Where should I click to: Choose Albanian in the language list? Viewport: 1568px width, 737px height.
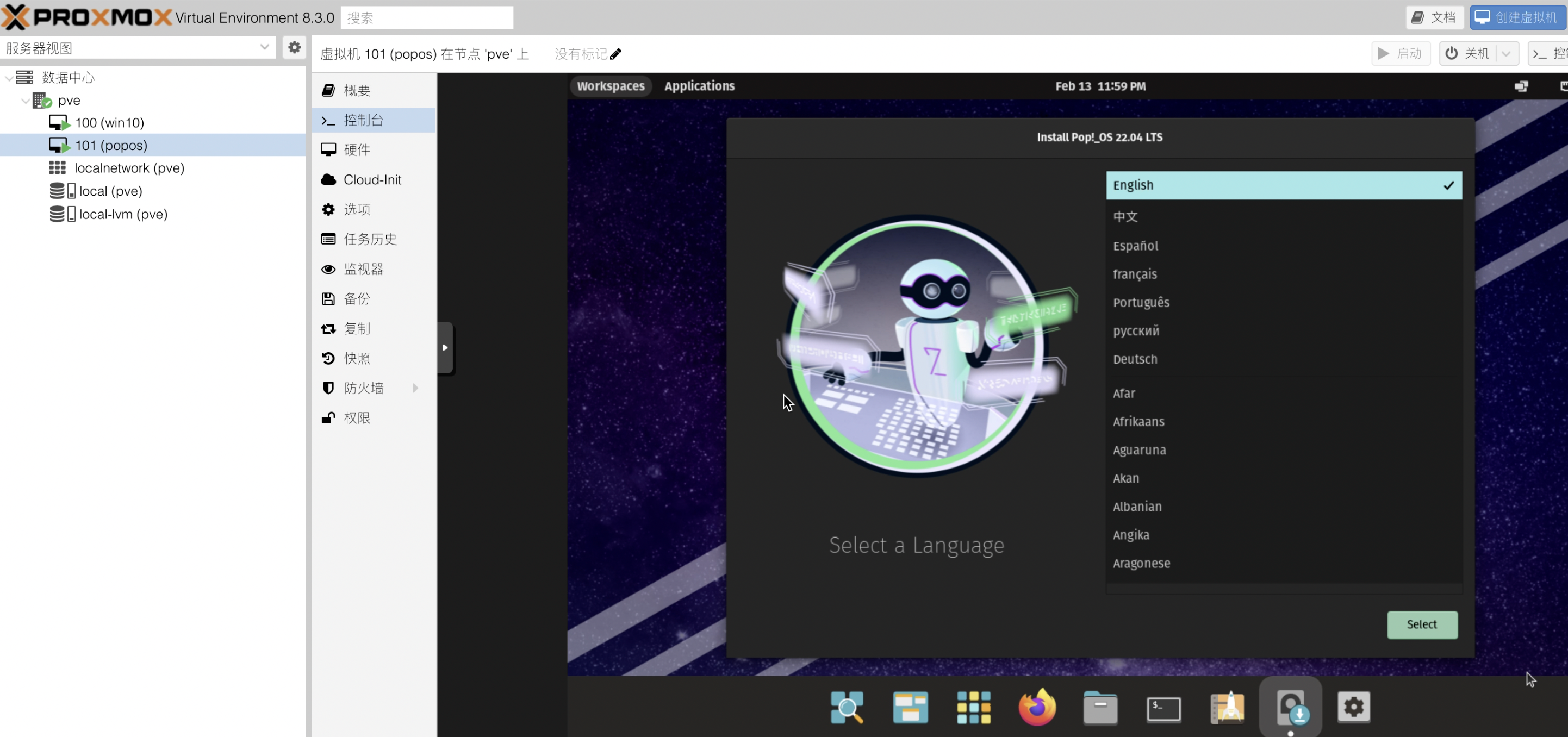[1284, 507]
